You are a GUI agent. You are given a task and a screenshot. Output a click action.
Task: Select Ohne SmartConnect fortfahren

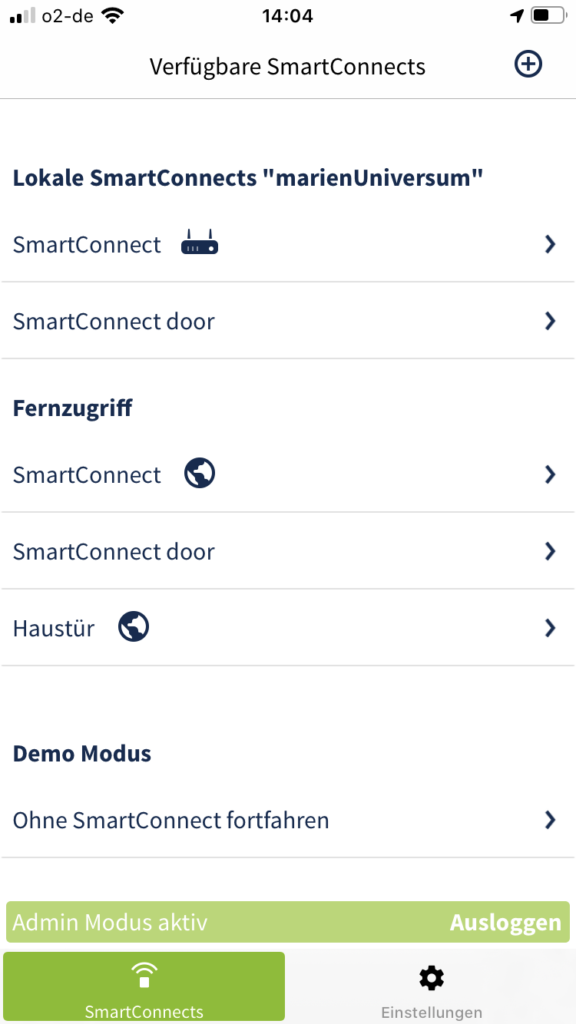pyautogui.click(x=288, y=820)
